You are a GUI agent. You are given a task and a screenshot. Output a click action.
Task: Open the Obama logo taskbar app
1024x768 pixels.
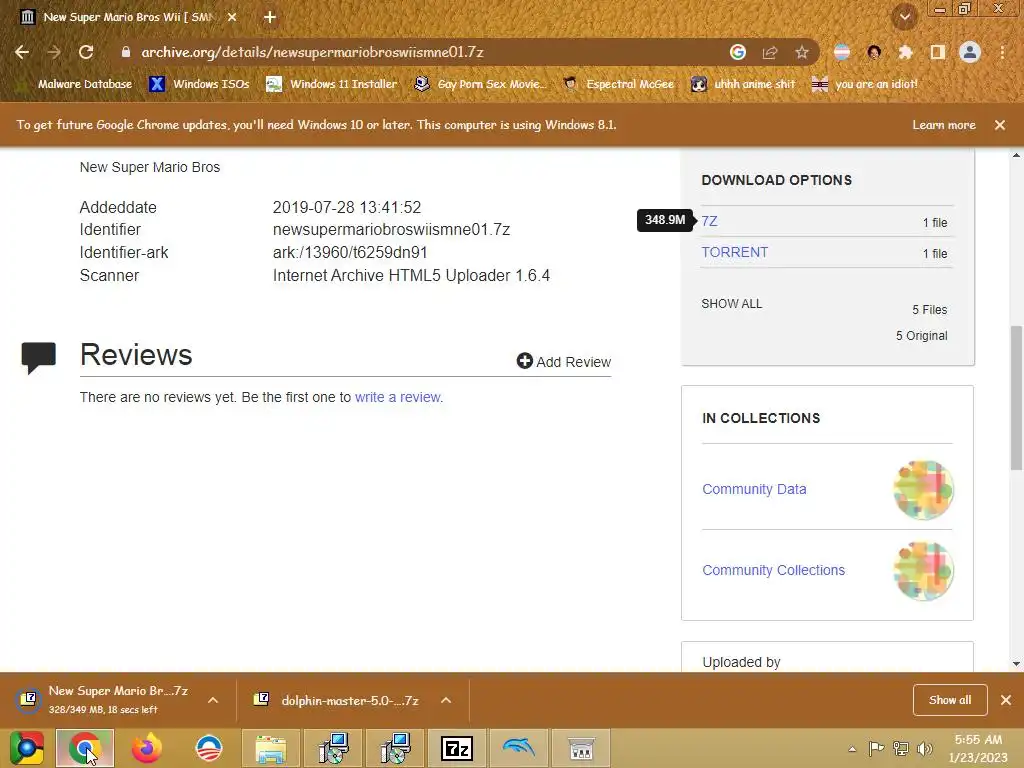click(x=209, y=748)
